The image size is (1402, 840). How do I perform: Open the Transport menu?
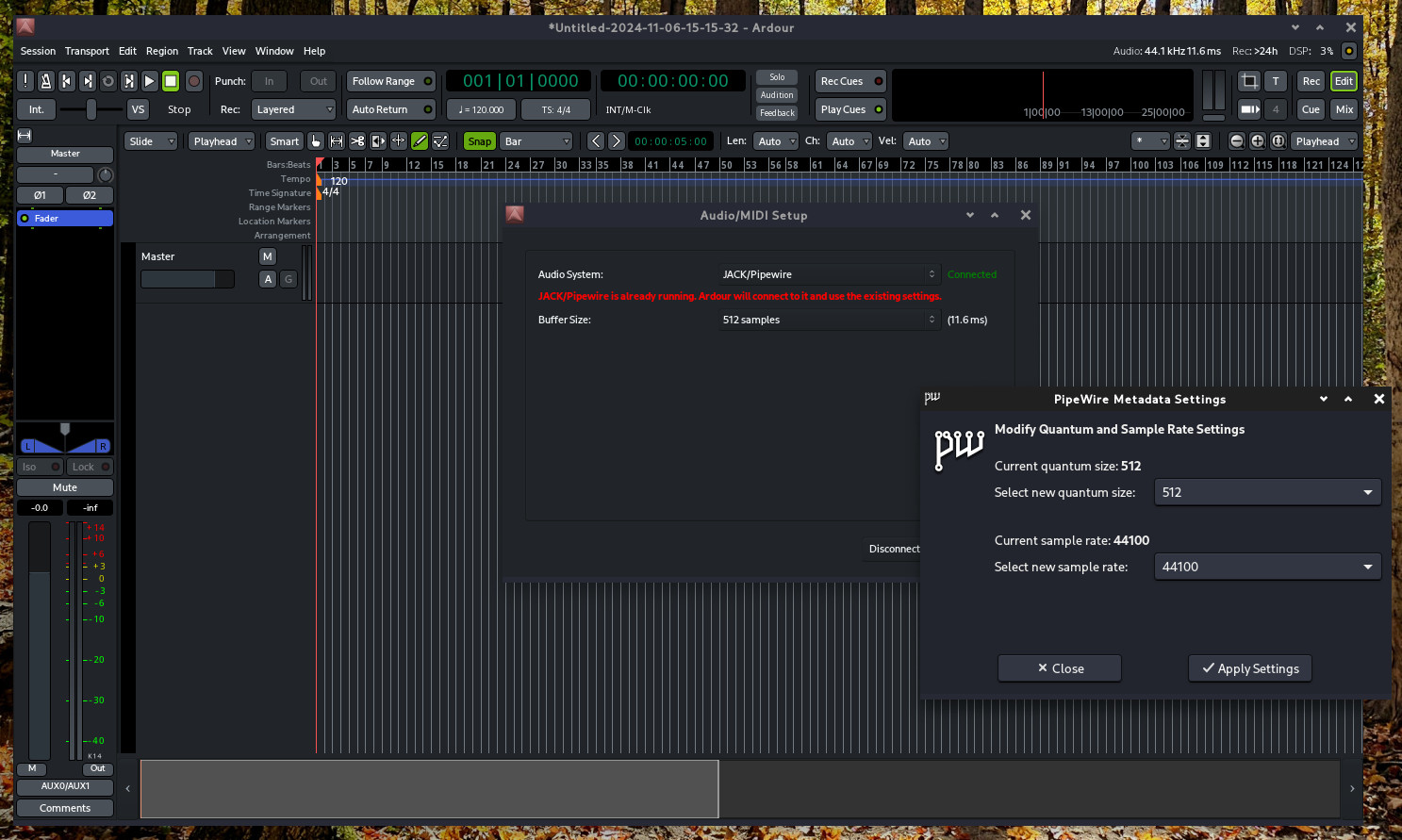87,51
